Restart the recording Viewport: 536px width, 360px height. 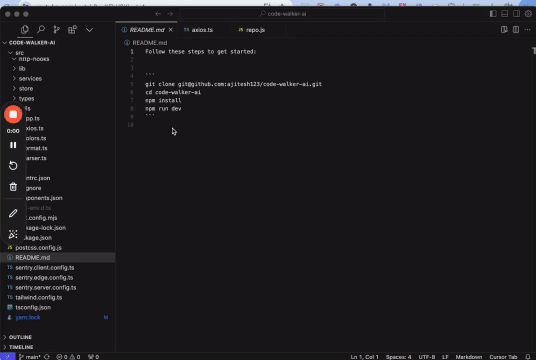(13, 166)
